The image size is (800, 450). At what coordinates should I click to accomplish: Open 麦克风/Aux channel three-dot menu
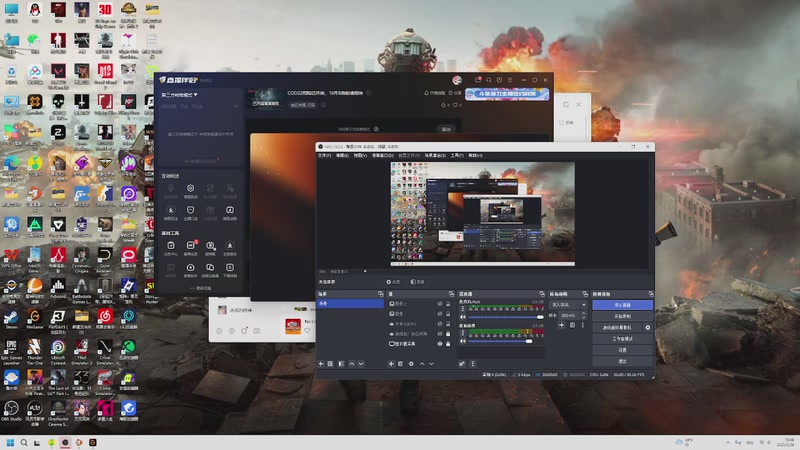[463, 309]
